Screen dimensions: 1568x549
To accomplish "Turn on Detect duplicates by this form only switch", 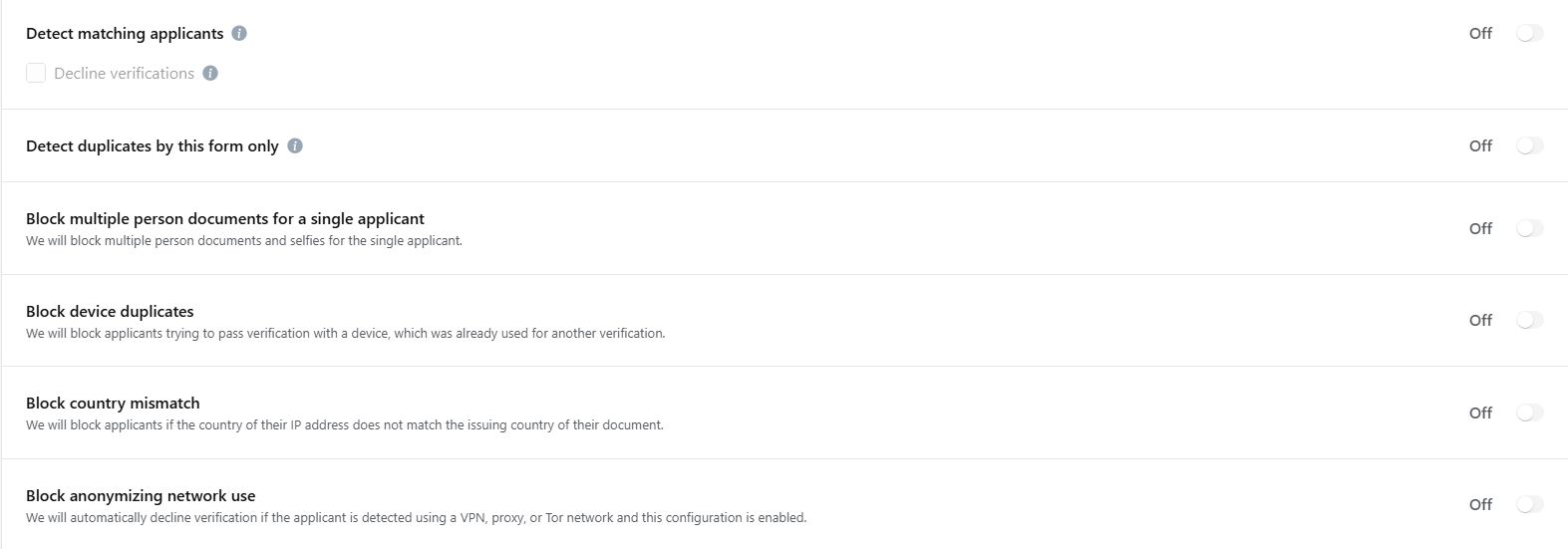I will (1529, 145).
